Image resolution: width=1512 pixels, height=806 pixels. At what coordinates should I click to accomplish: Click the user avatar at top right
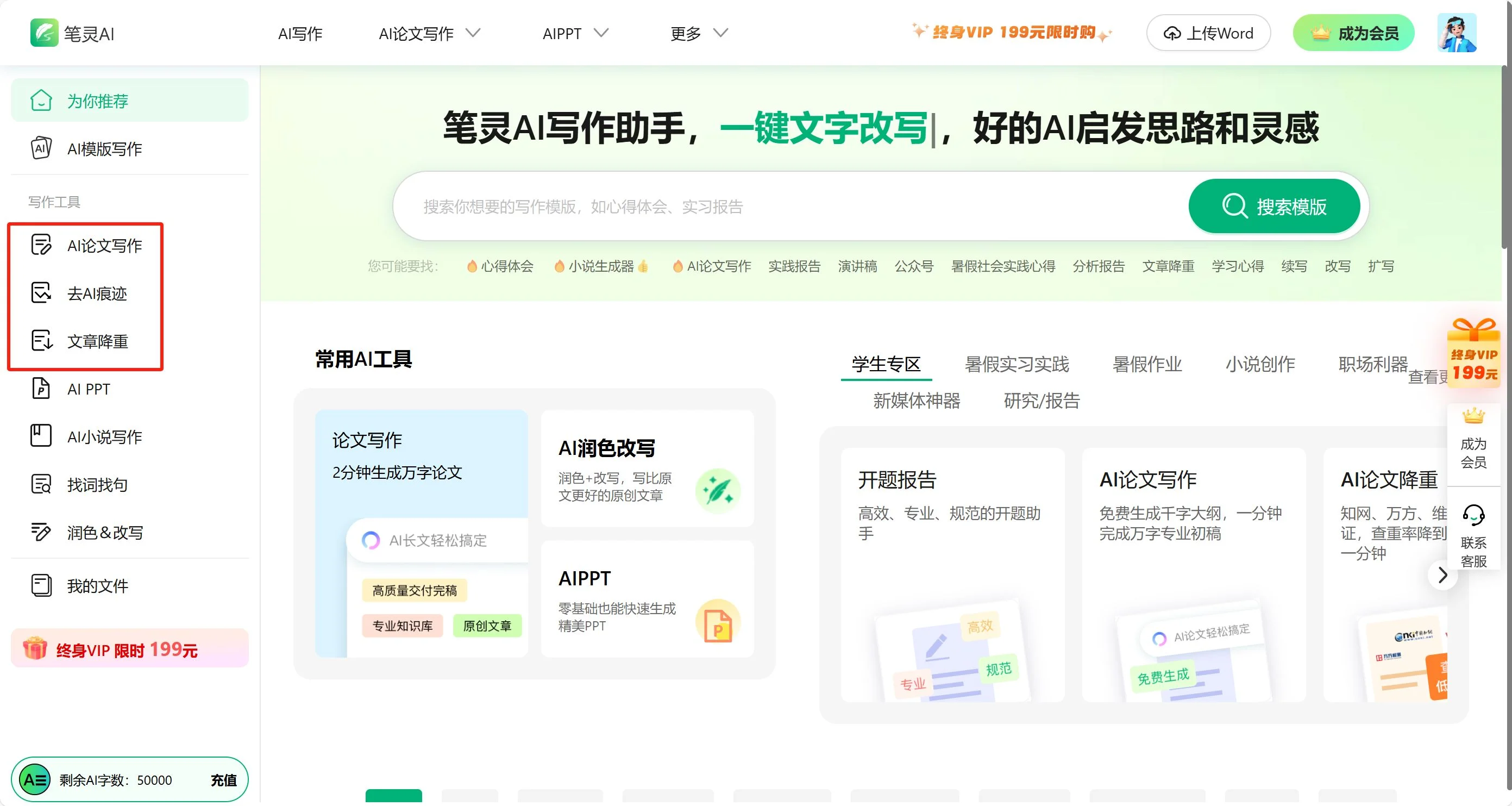pyautogui.click(x=1456, y=33)
